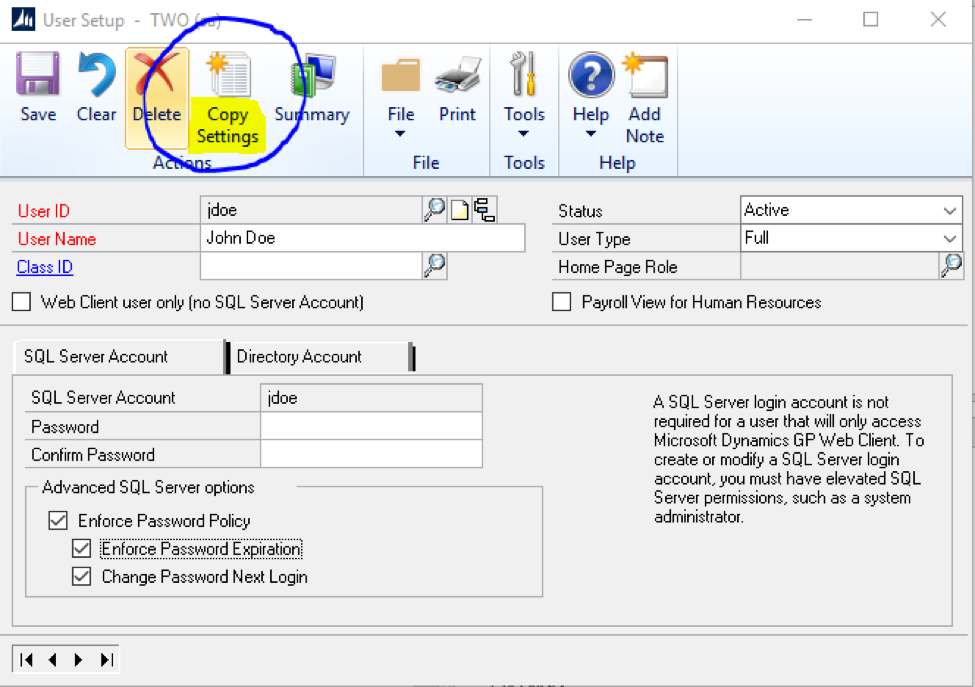Open Copy Settings from the ribbon
The height and width of the screenshot is (687, 975).
tap(227, 95)
